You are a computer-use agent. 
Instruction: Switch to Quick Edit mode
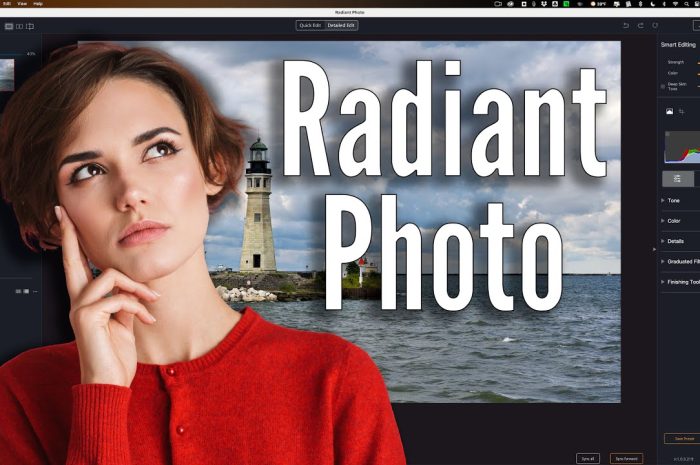pos(310,25)
